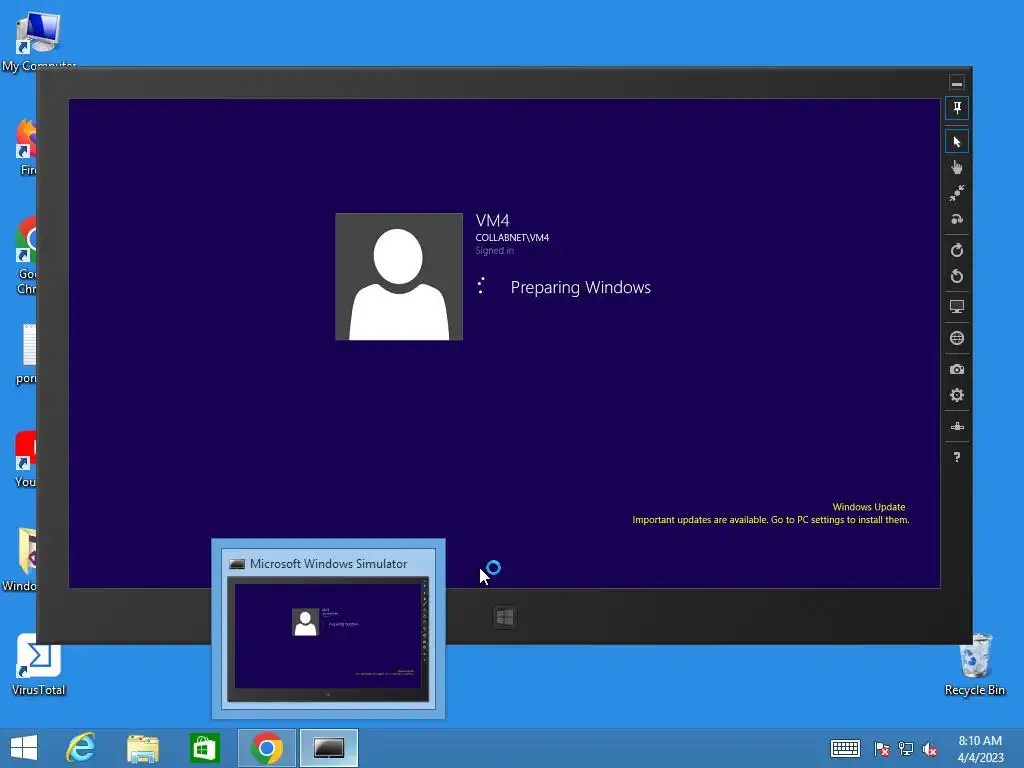Open Action Center flag icon
This screenshot has height=768, width=1024.
click(882, 749)
